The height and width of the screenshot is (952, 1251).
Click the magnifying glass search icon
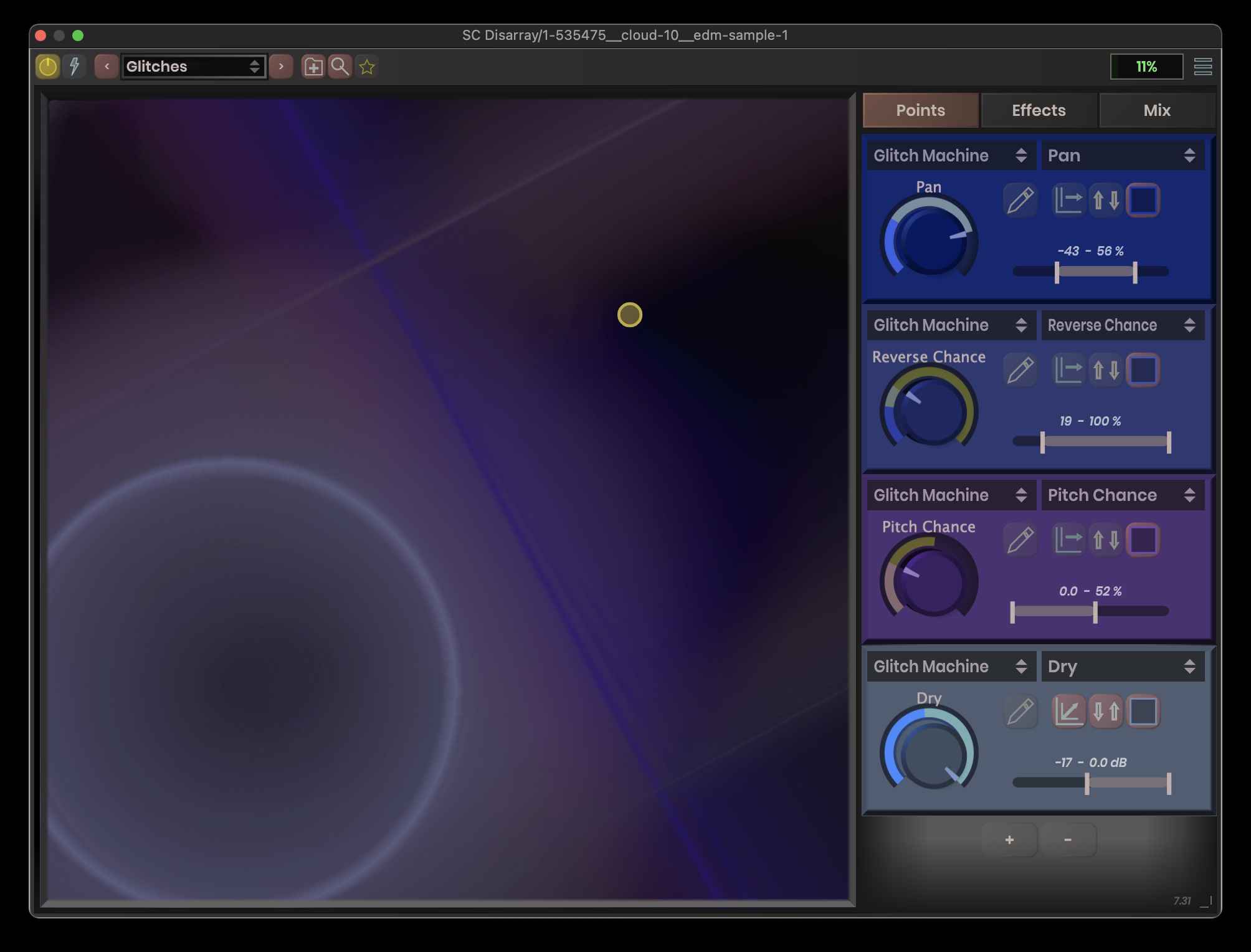pos(340,66)
